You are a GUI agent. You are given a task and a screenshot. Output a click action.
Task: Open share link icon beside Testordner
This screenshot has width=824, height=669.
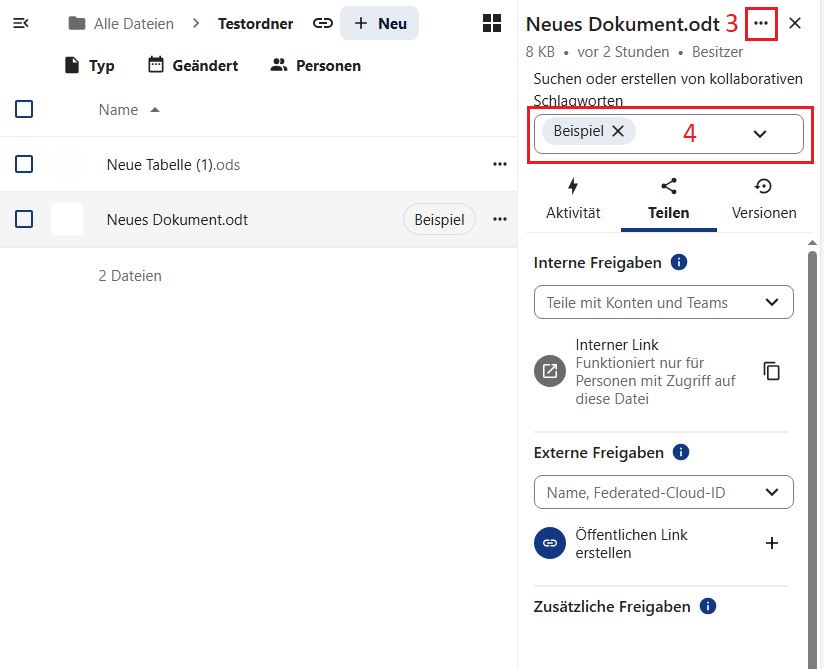(322, 23)
